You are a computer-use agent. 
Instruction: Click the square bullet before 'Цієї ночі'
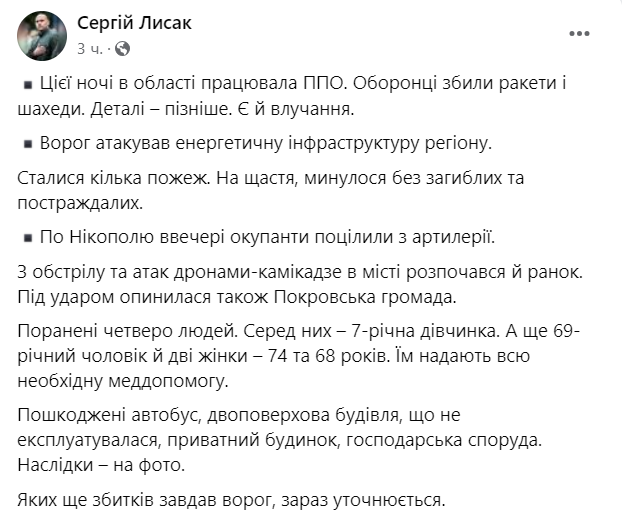coord(26,87)
